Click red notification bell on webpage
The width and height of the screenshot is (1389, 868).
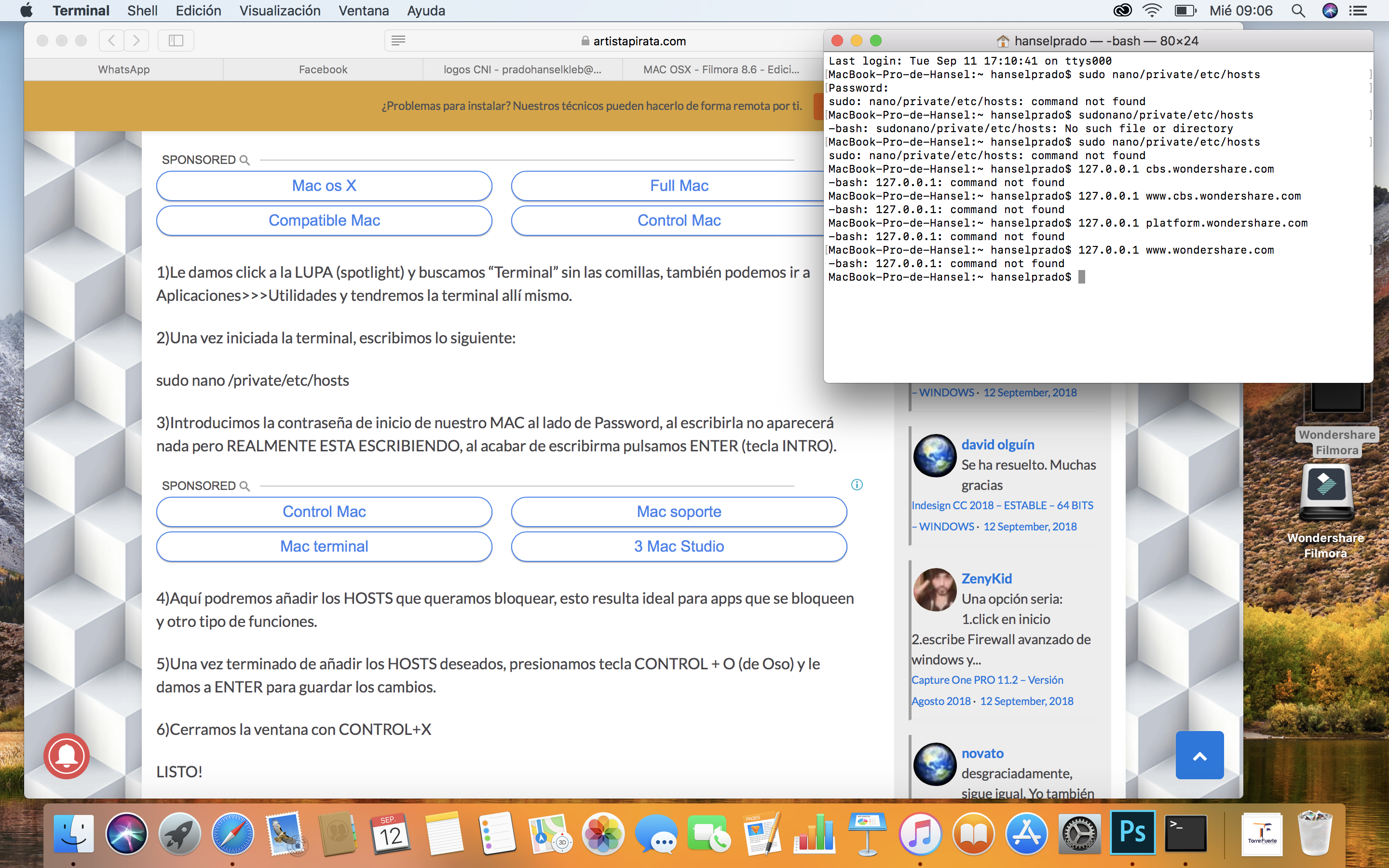[x=67, y=756]
